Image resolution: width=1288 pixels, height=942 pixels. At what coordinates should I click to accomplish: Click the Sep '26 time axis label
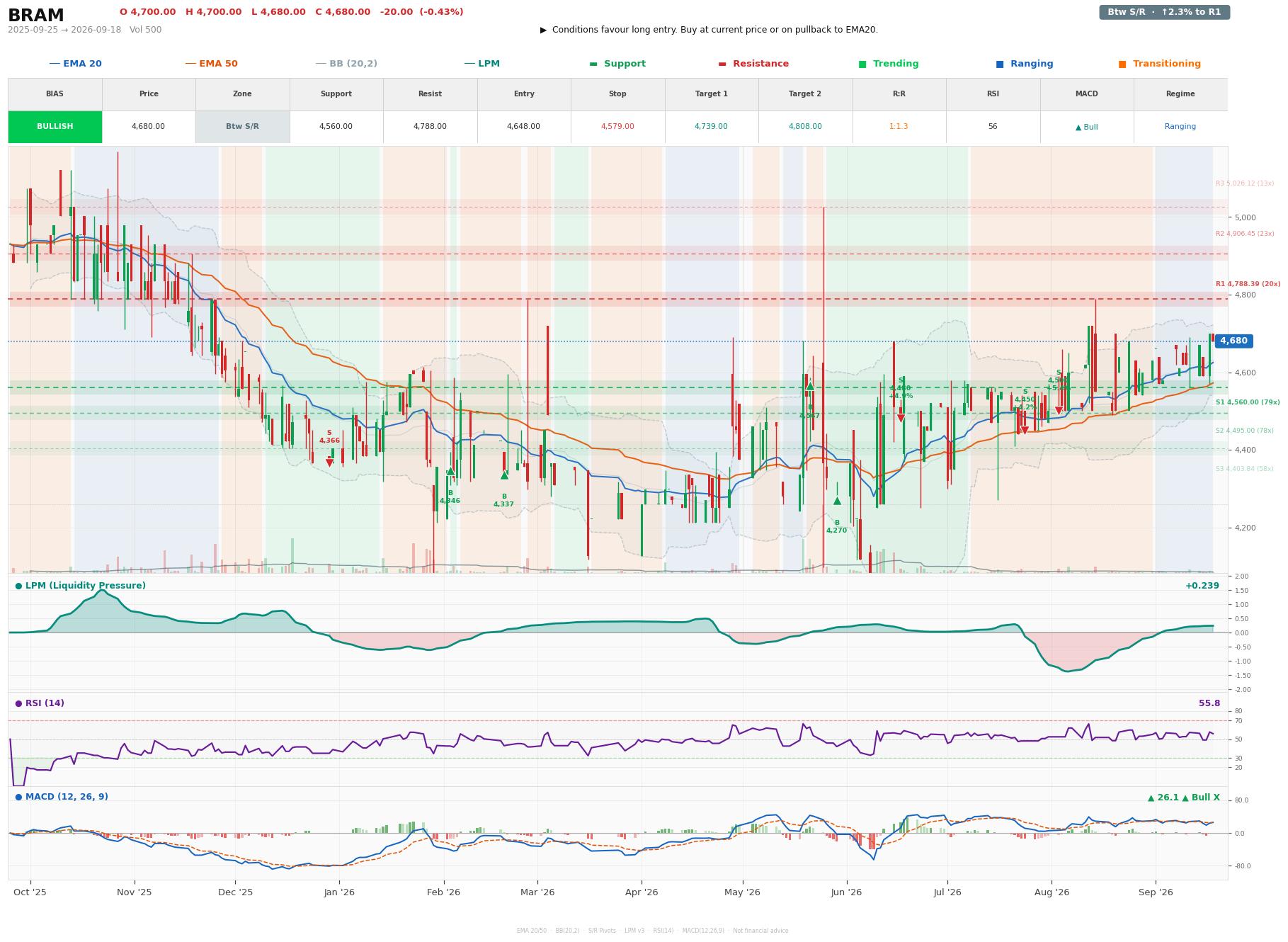[1156, 892]
